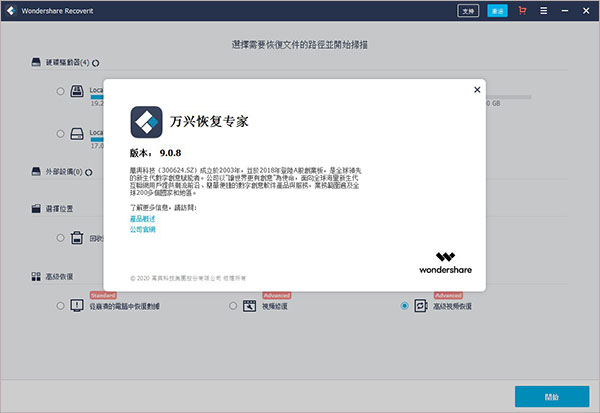Click the blue activate button in title bar
Viewport: 600px width, 413px height.
497,11
